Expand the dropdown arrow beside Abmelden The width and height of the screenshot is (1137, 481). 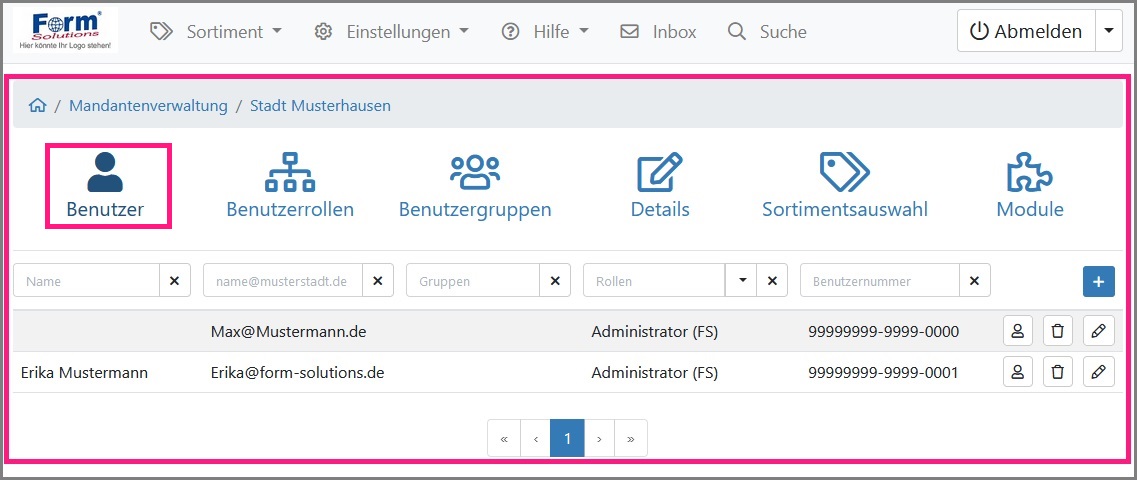click(1108, 31)
